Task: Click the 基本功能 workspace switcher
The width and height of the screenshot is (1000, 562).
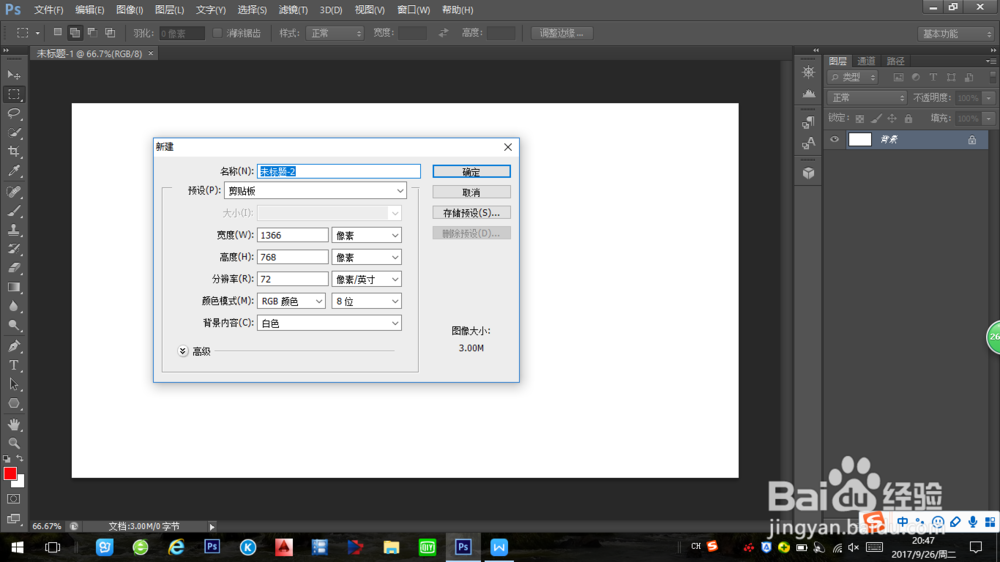Action: pyautogui.click(x=956, y=34)
